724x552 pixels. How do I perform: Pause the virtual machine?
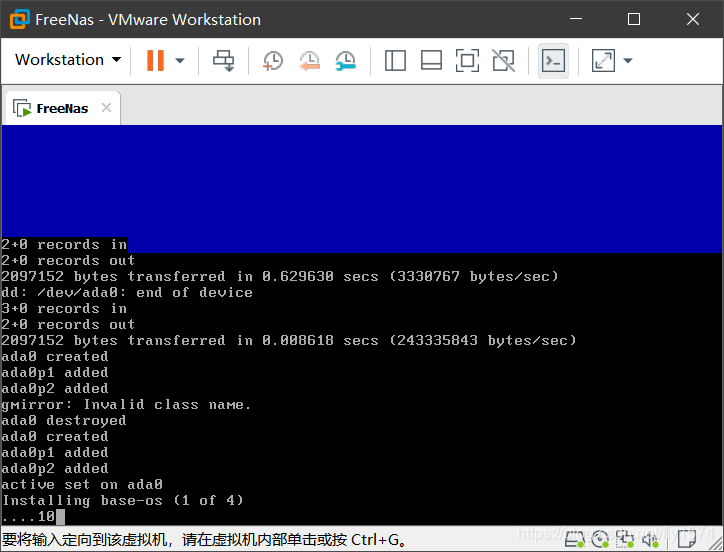pos(155,61)
